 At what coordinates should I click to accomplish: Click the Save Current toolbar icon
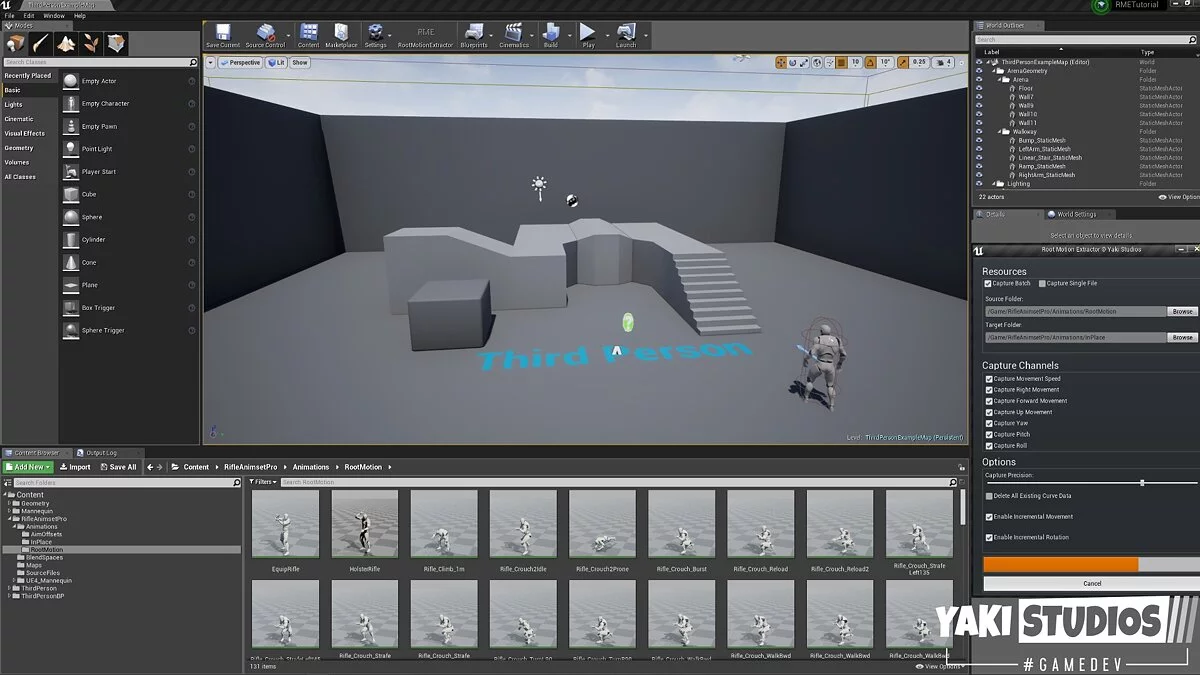[x=222, y=35]
